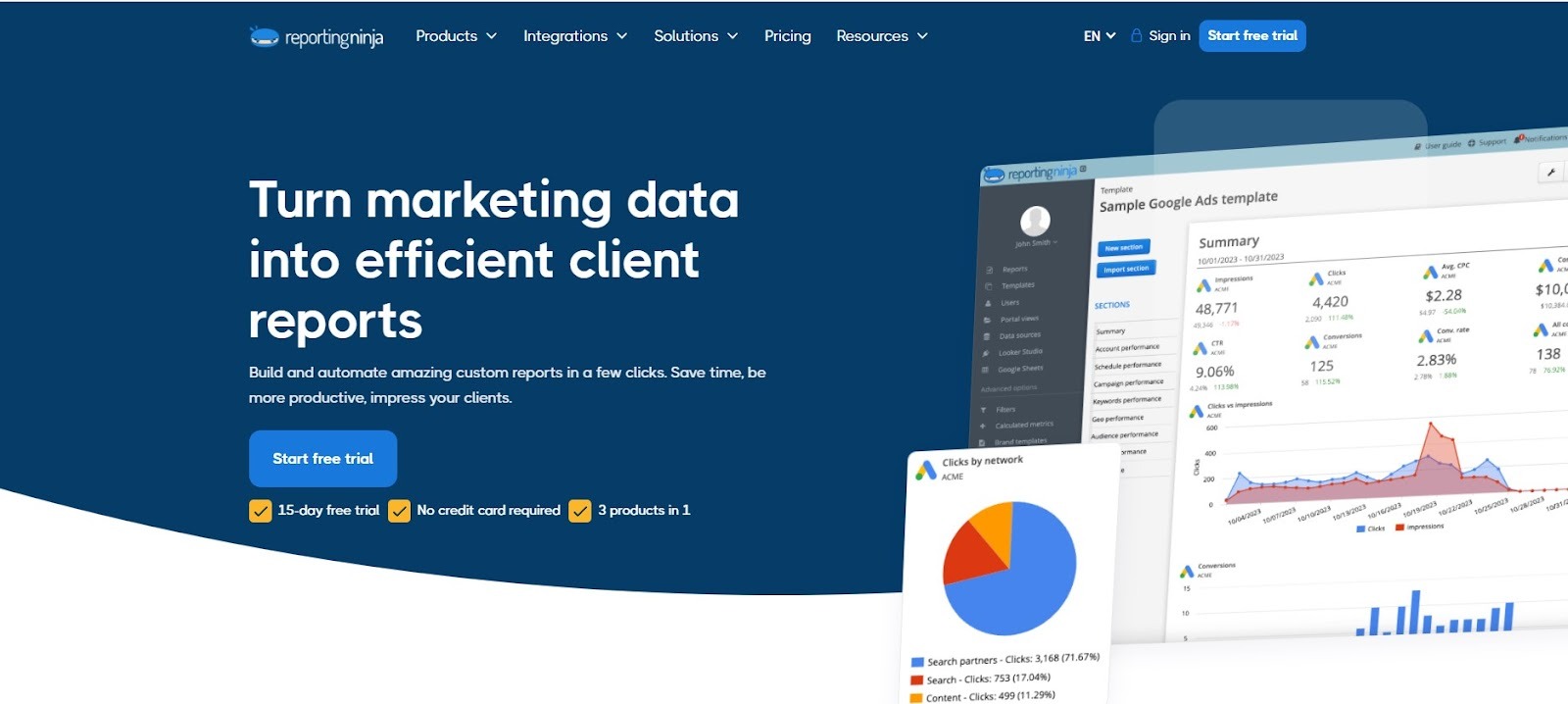This screenshot has height=704, width=1568.
Task: Click the Clicks by network pie chart
Action: pos(1009,569)
